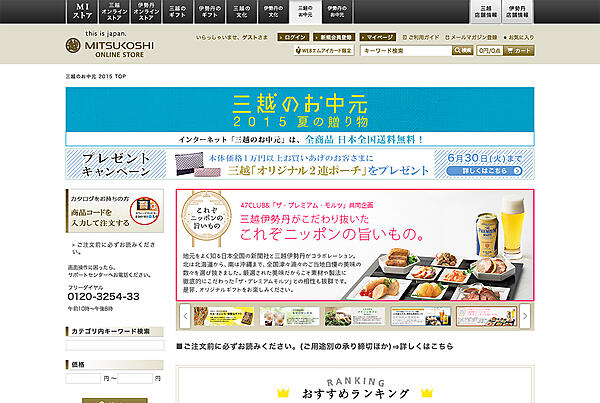Switch to 伊勢丹オンラインストア tab

[146, 11]
